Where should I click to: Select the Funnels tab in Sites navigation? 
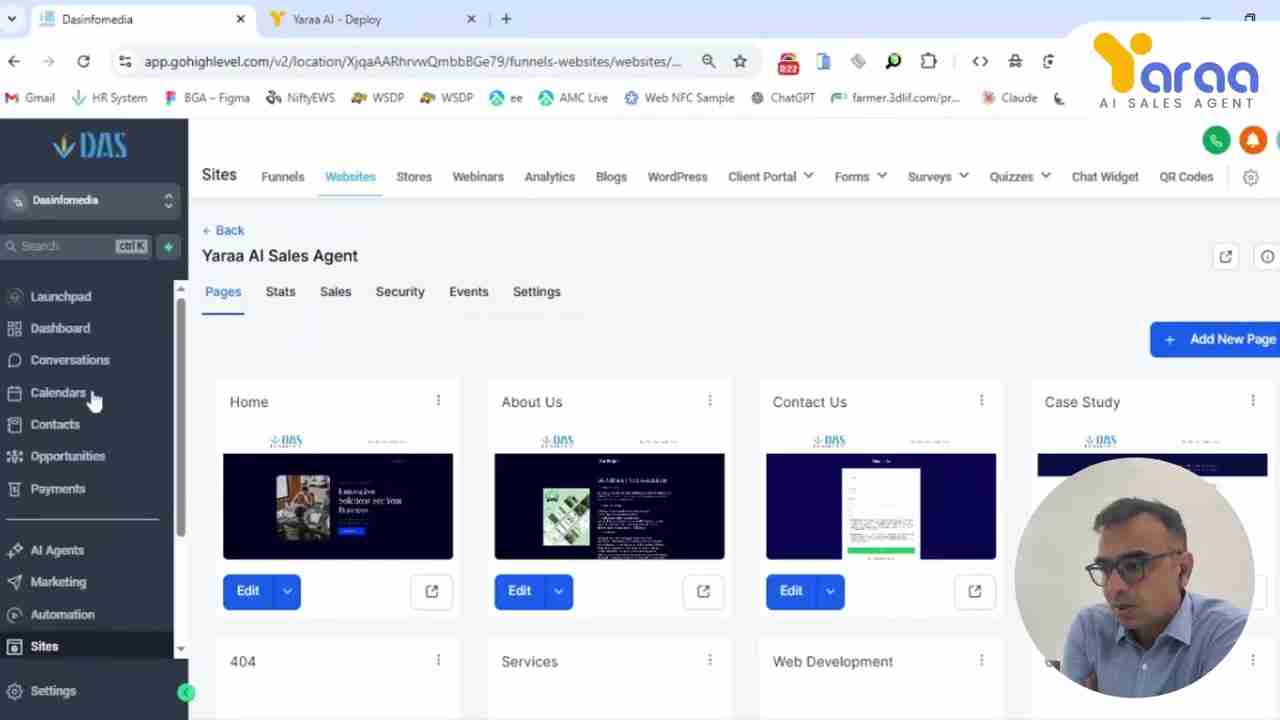(x=282, y=177)
